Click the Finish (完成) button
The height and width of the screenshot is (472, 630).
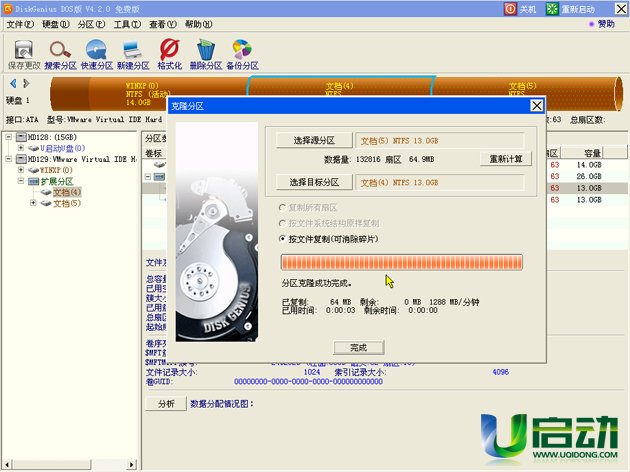[x=358, y=347]
